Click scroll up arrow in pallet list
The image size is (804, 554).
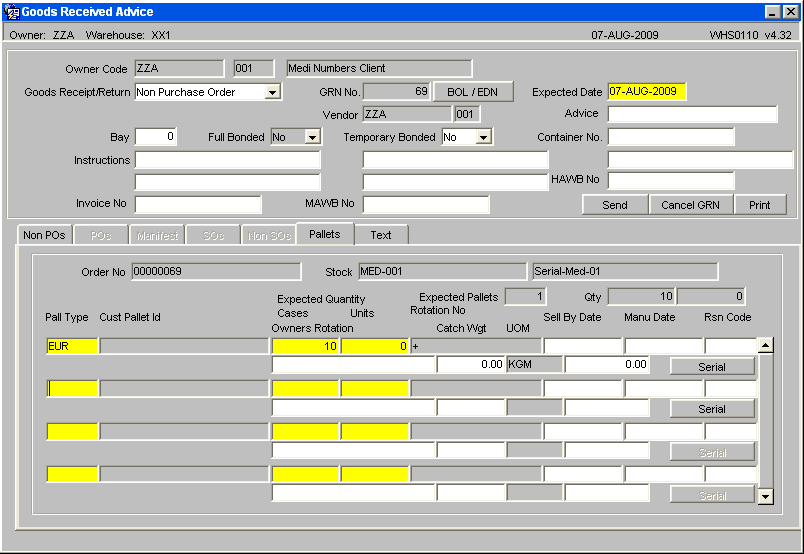tap(766, 345)
